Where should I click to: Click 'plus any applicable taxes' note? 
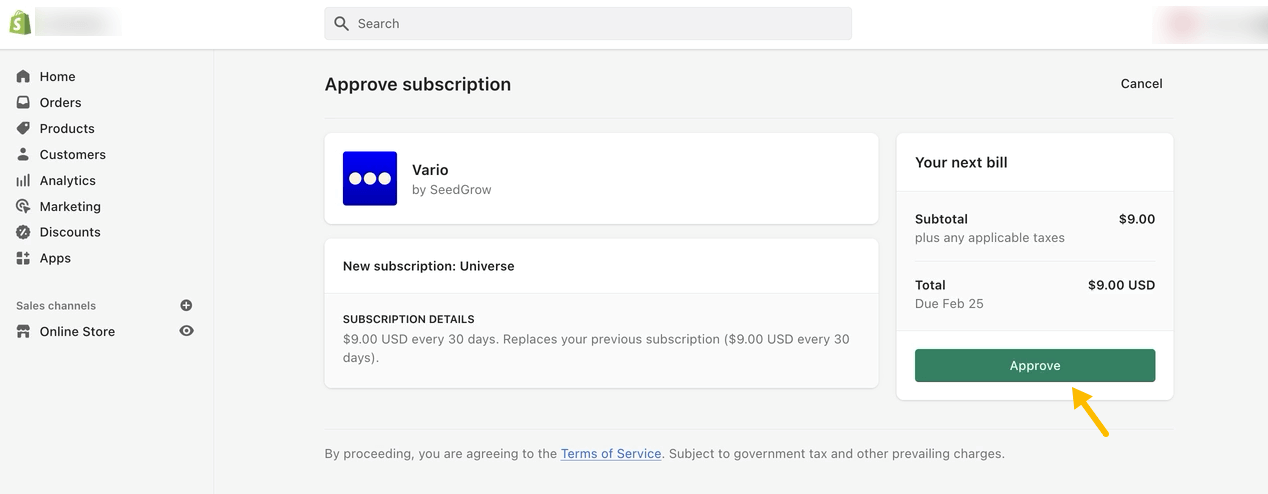point(990,238)
